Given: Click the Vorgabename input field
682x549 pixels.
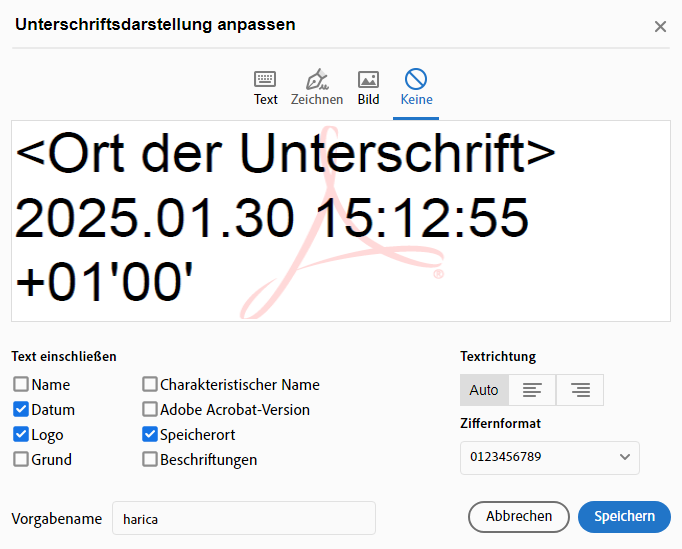Looking at the screenshot, I should 243,519.
